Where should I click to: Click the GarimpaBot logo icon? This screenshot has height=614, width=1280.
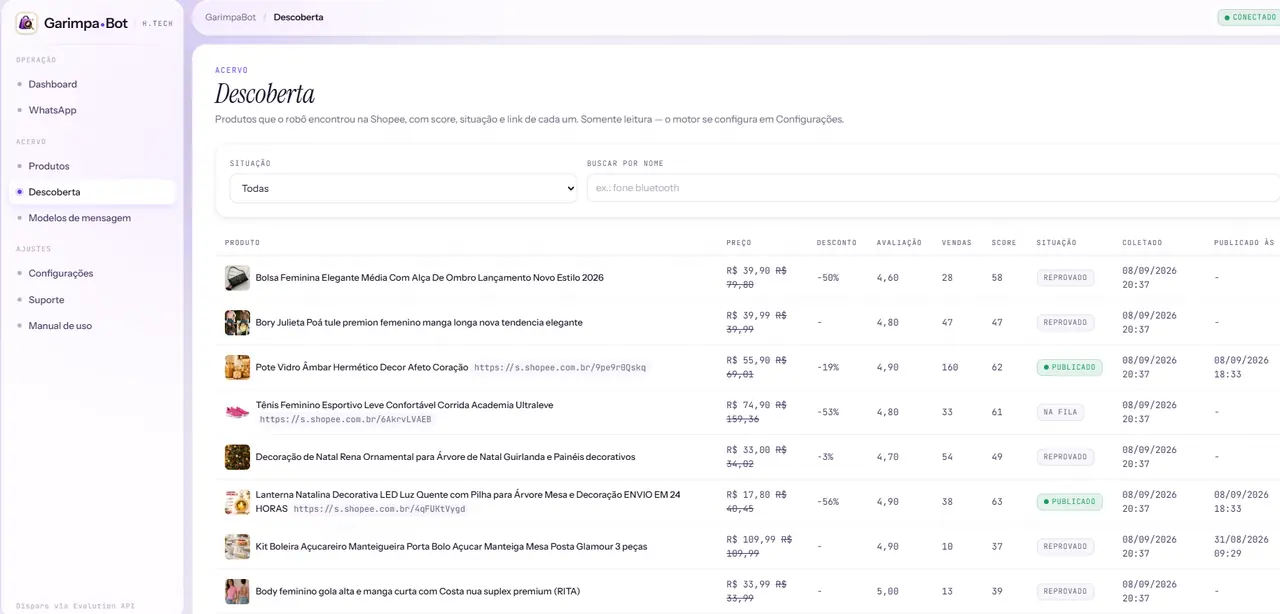point(27,23)
